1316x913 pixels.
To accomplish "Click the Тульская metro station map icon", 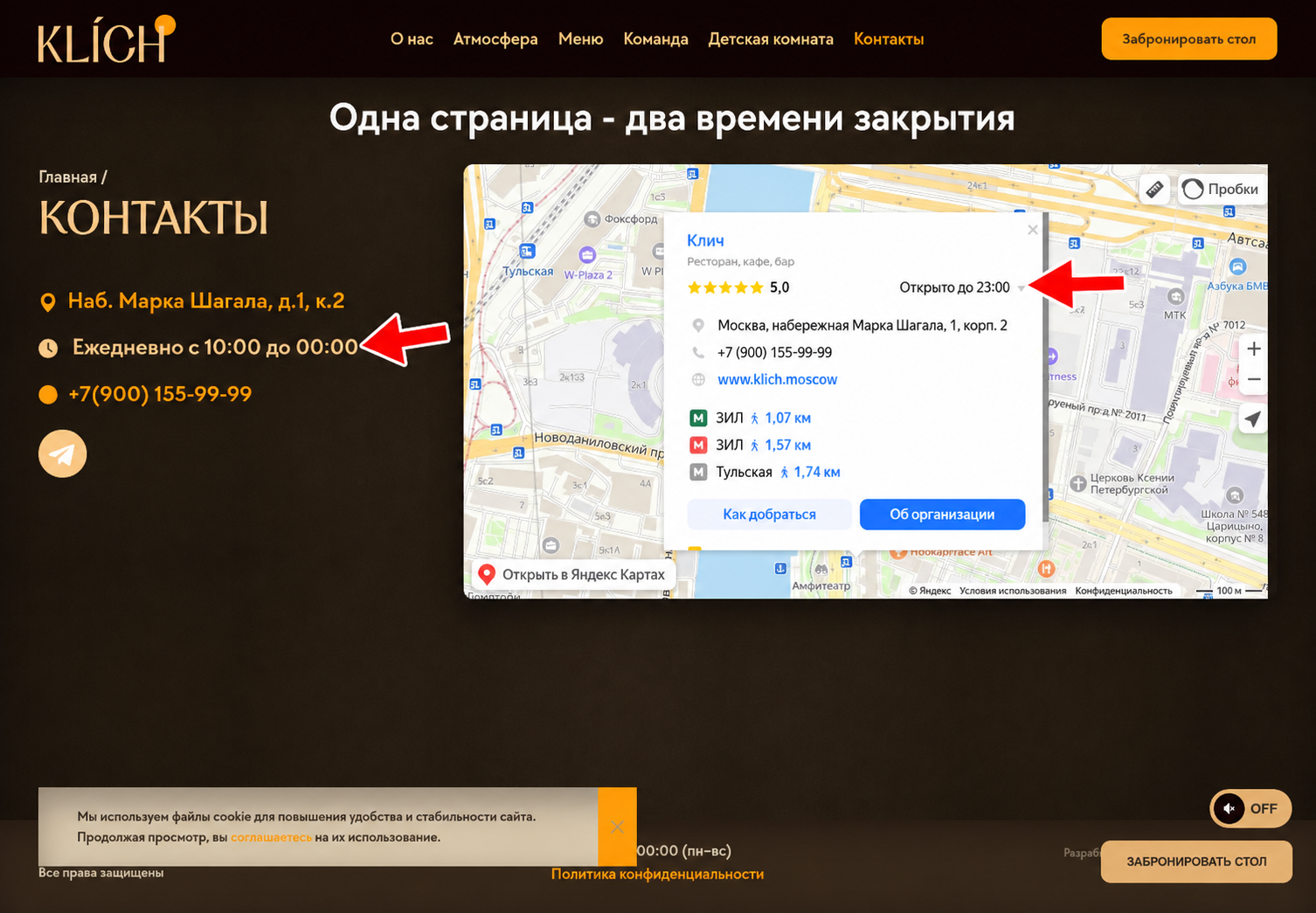I will [x=527, y=252].
